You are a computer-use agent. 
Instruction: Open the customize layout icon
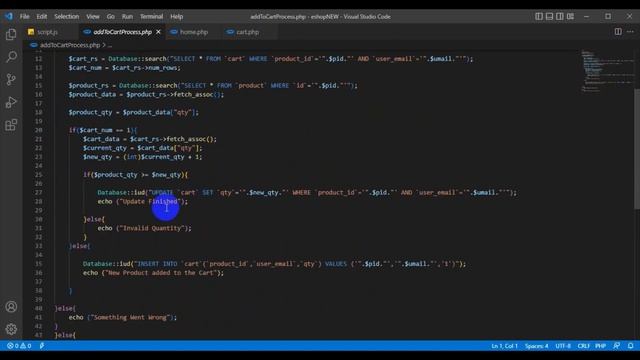[571, 16]
